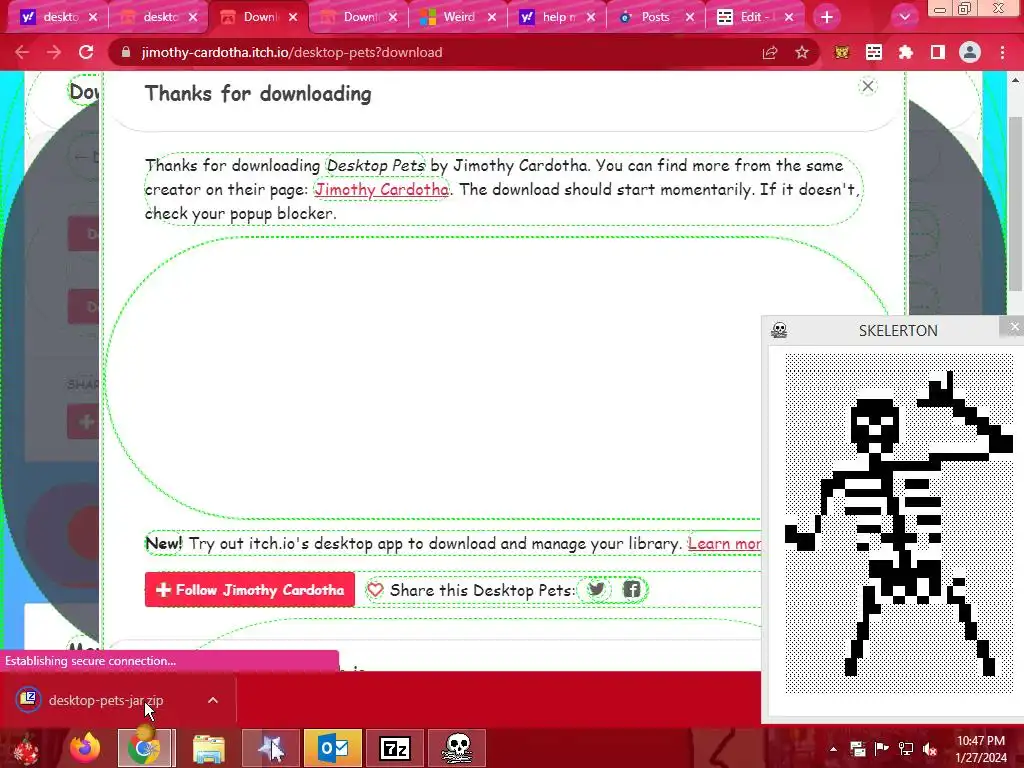Viewport: 1024px width, 768px height.
Task: Click the dancing skeleton image
Action: click(x=899, y=522)
